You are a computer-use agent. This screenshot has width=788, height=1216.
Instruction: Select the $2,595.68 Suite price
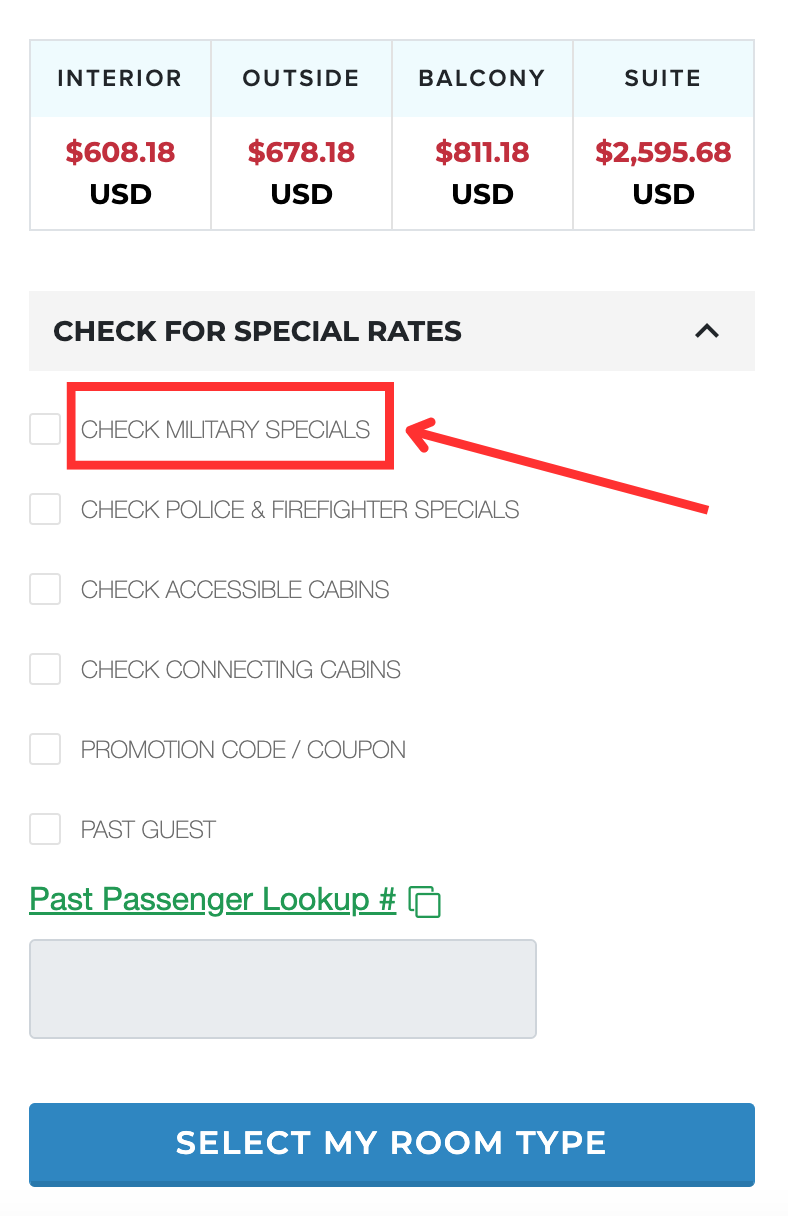point(663,152)
